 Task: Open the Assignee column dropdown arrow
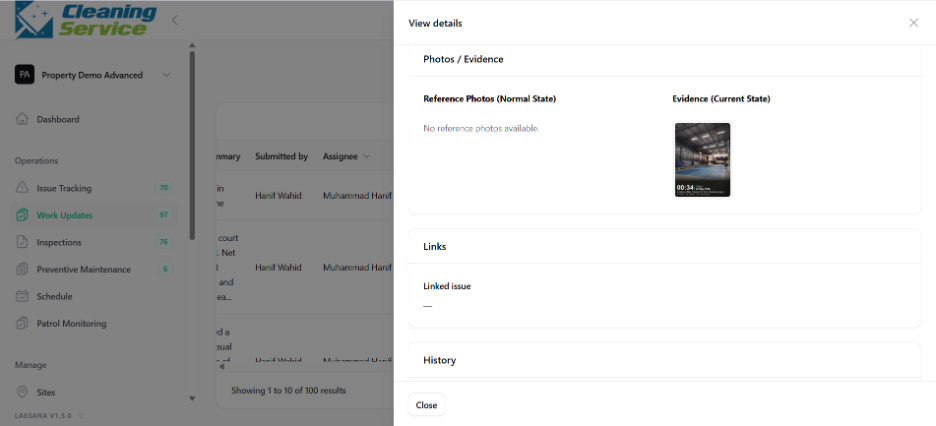(366, 156)
